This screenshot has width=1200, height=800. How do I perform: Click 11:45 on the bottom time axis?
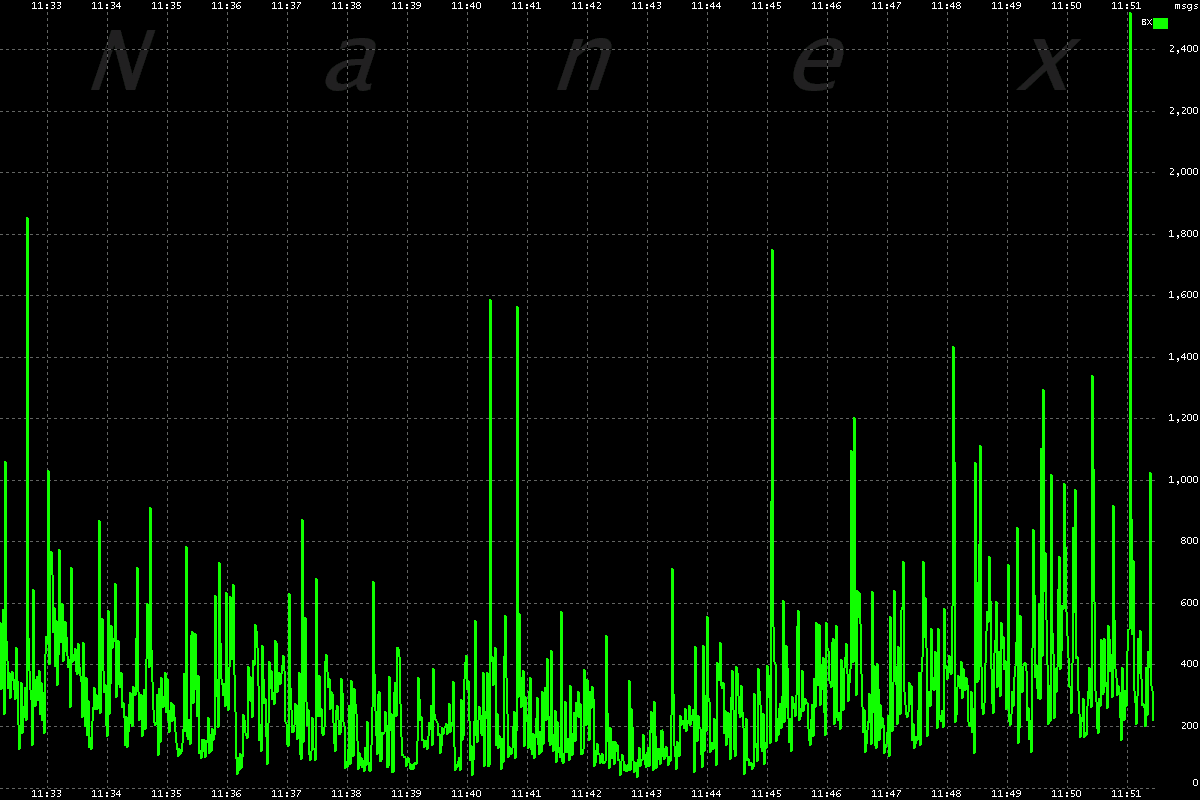click(766, 793)
